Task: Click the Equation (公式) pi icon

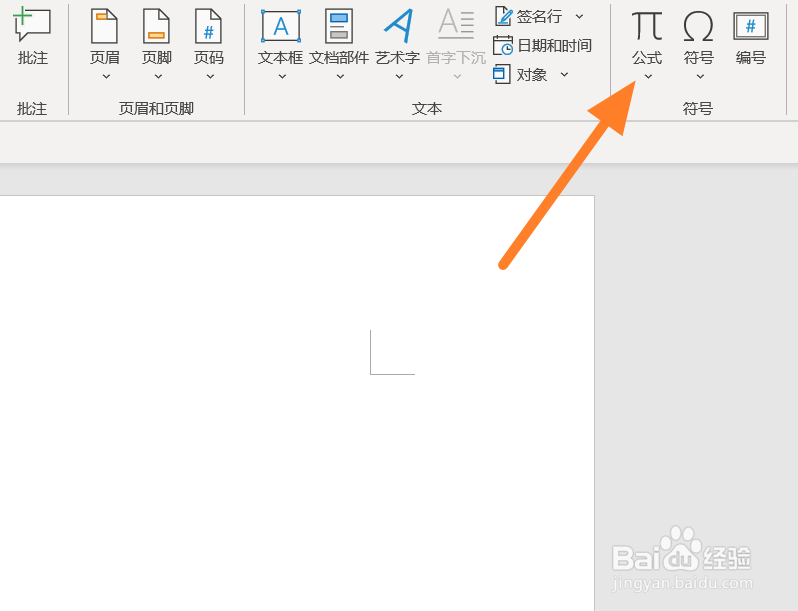Action: 647,26
